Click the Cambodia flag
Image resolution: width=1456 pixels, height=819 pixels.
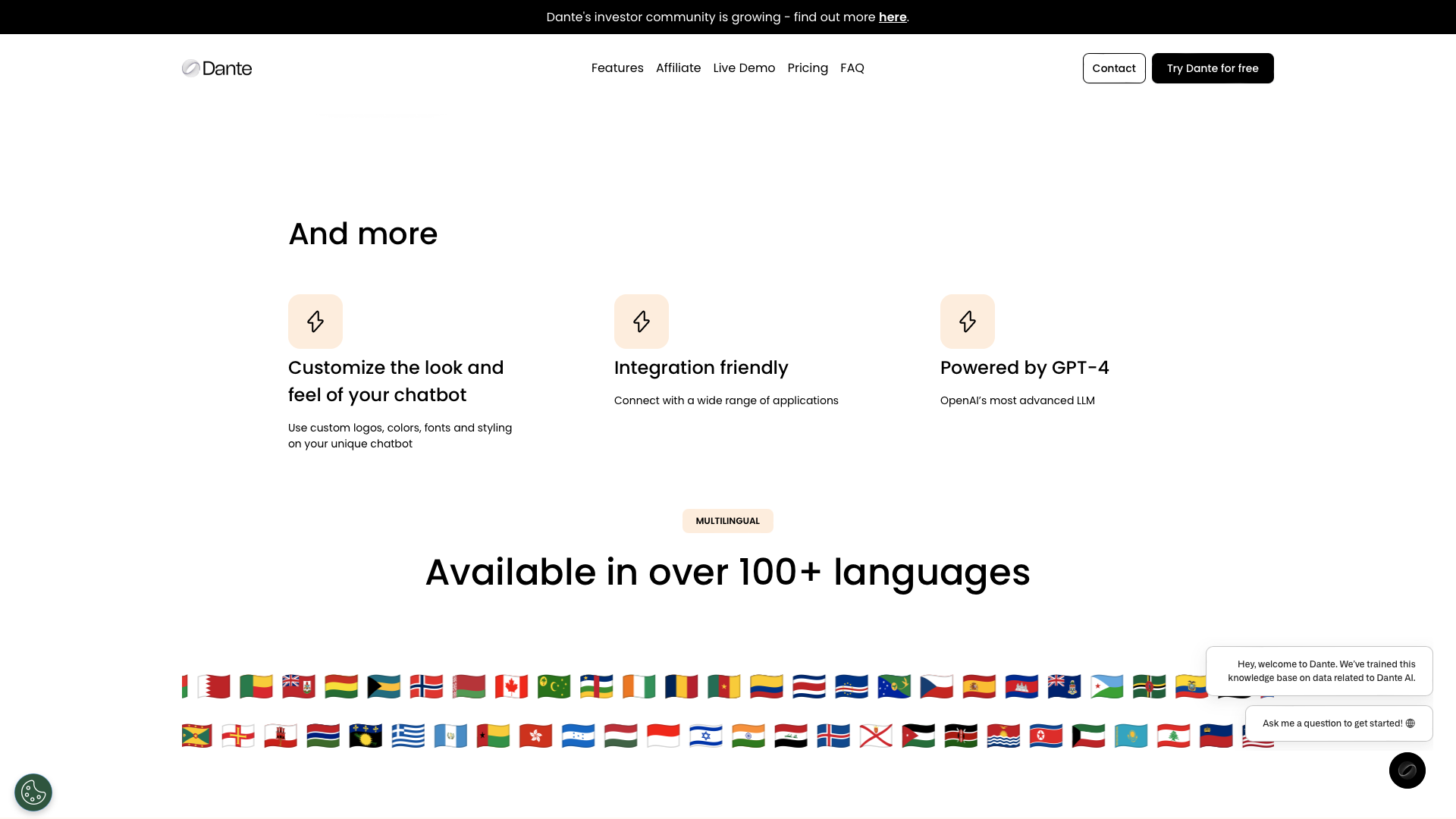pos(1021,686)
